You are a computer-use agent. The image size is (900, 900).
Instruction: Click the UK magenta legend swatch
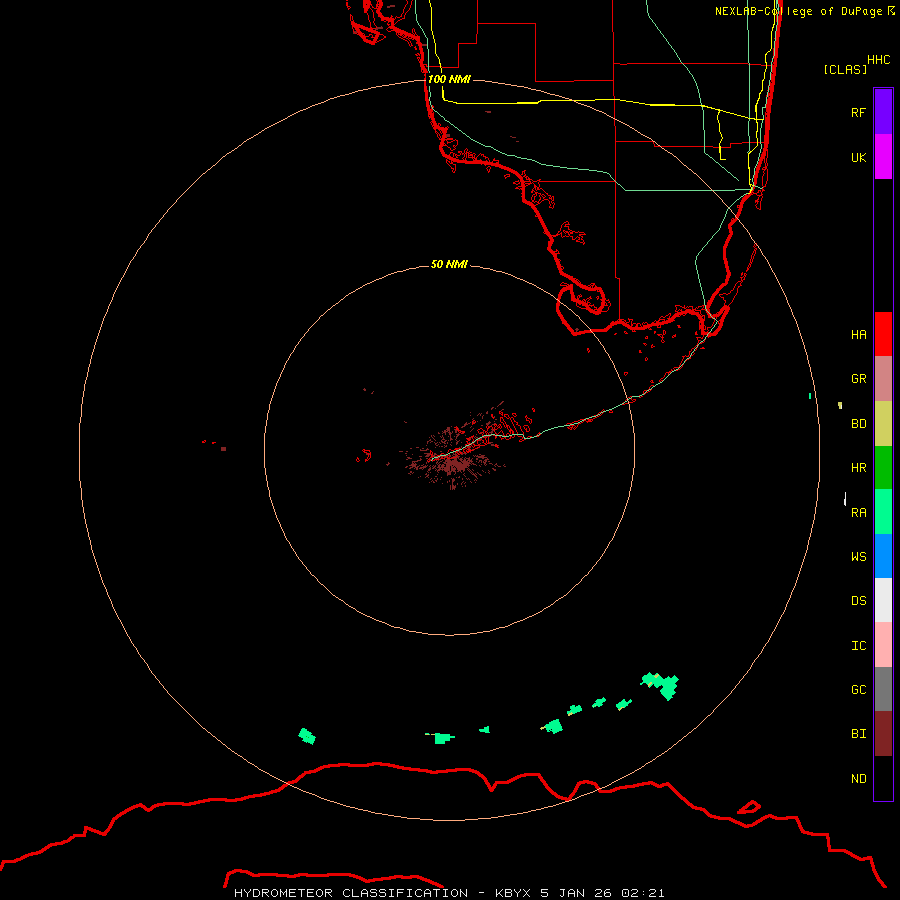pyautogui.click(x=883, y=157)
